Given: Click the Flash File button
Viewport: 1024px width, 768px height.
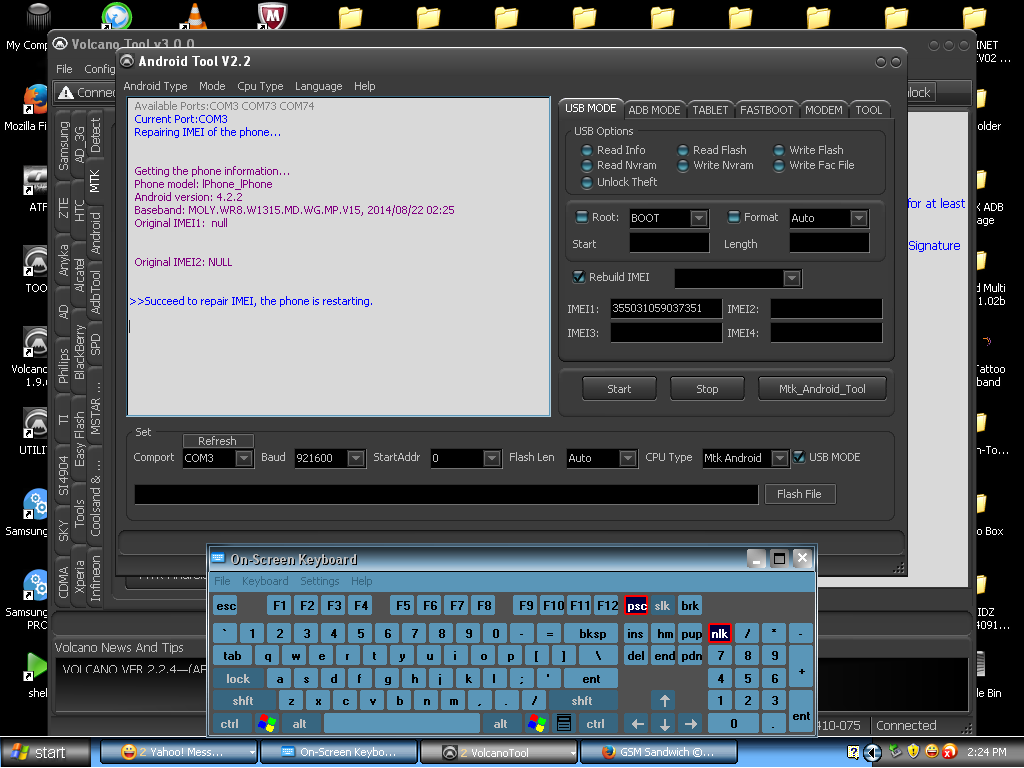Looking at the screenshot, I should click(x=799, y=494).
